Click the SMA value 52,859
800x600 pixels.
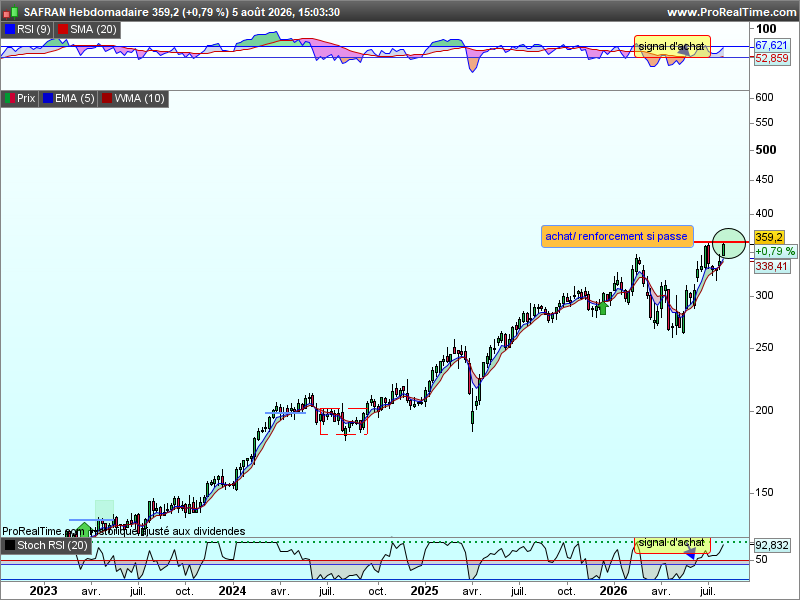click(772, 58)
